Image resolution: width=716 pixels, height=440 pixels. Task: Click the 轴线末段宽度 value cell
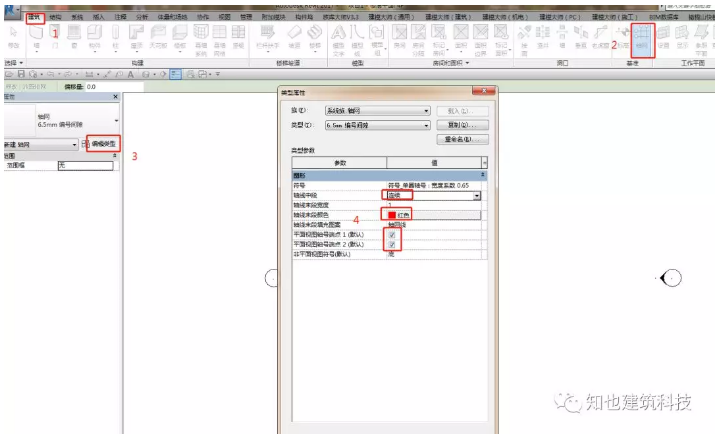click(434, 205)
